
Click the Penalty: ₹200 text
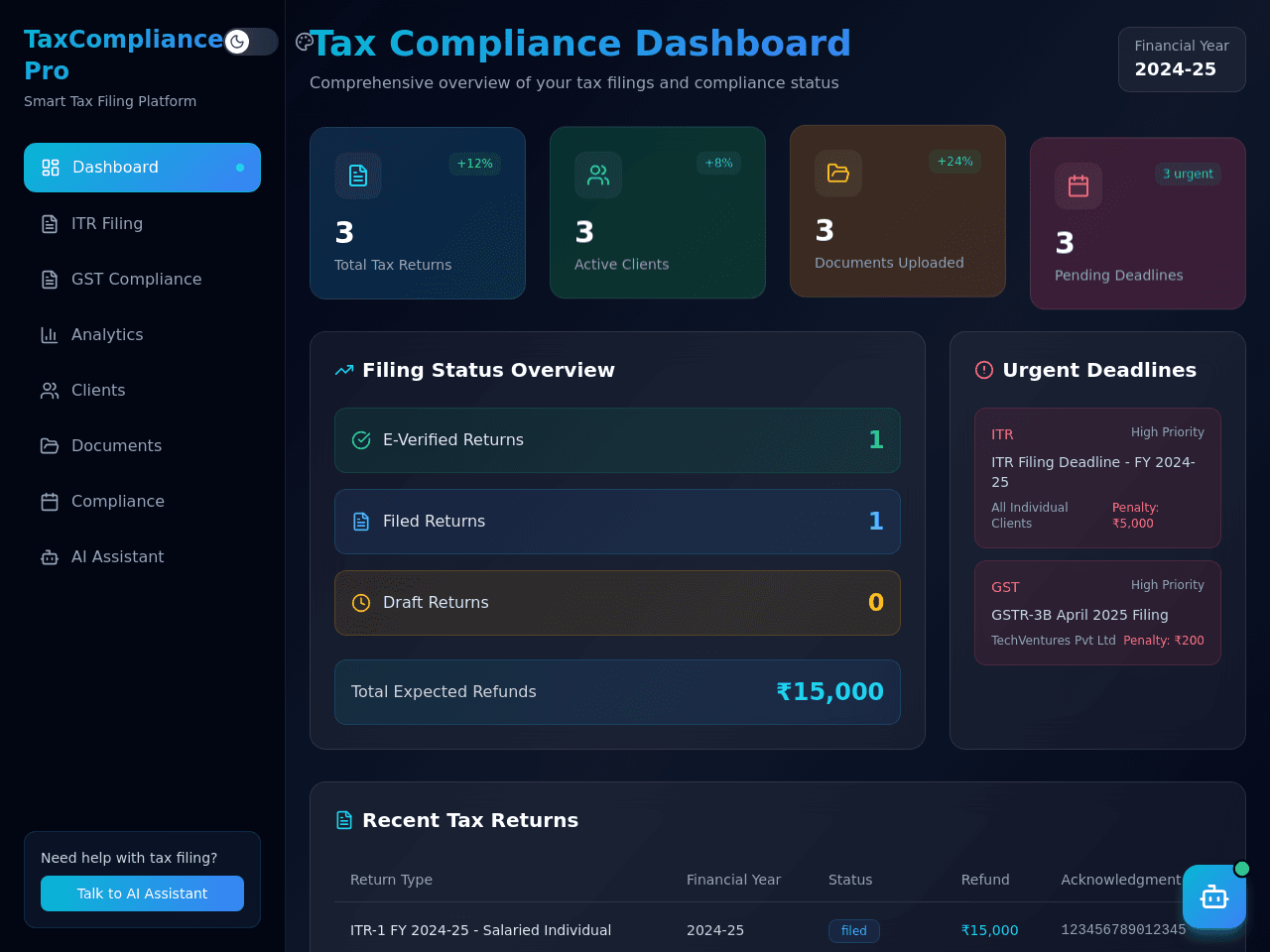(x=1164, y=641)
